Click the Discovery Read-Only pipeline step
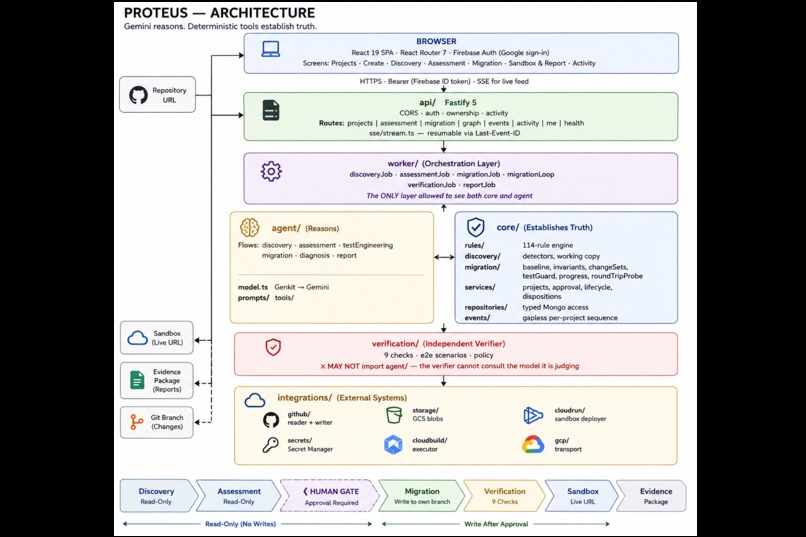806x537 pixels. [158, 496]
